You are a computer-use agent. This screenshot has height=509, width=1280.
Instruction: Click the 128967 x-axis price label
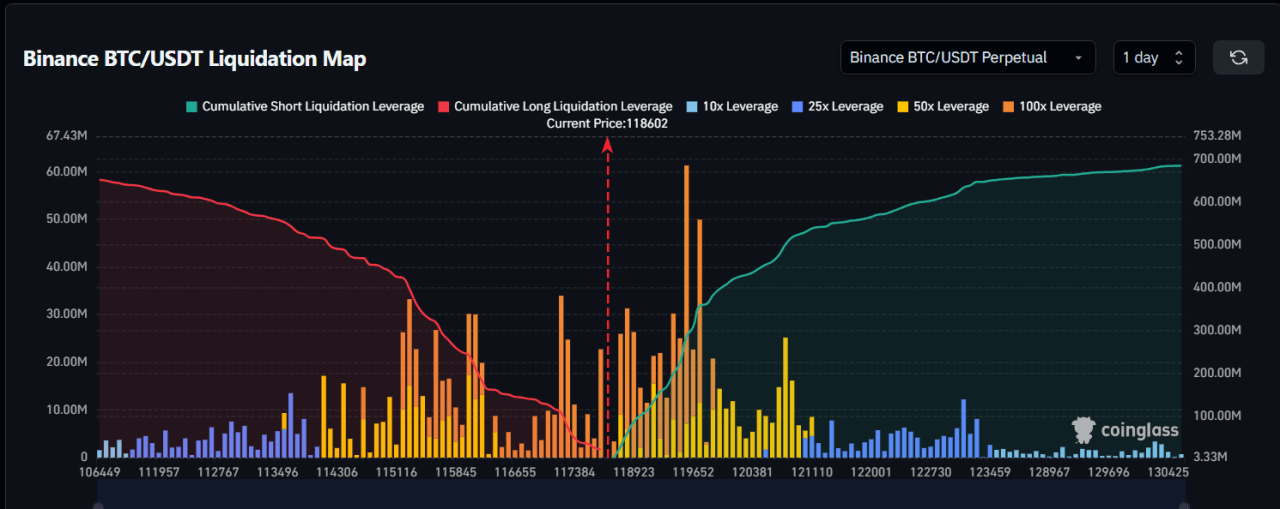(x=1050, y=471)
